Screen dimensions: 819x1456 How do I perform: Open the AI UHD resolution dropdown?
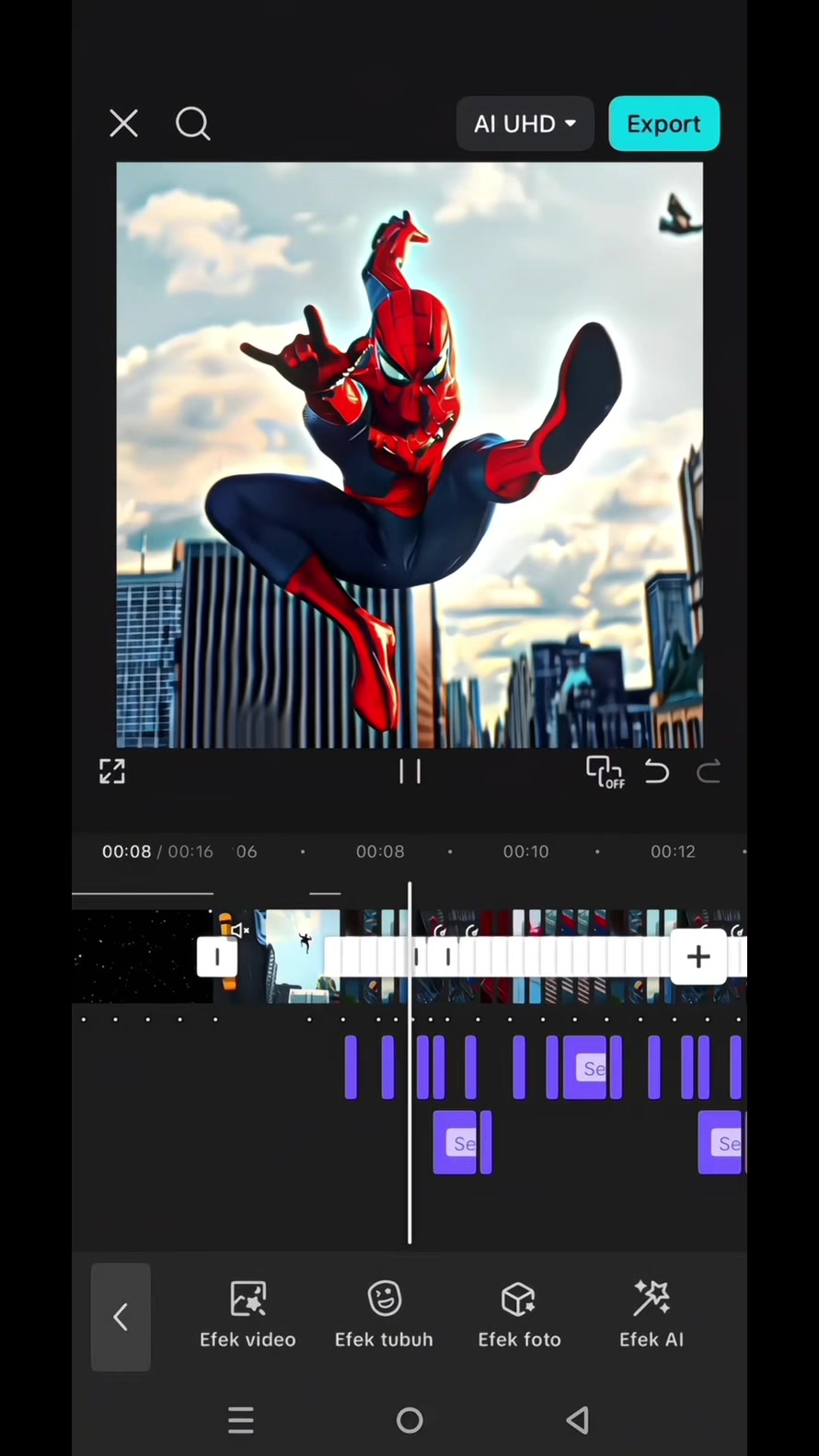pyautogui.click(x=525, y=123)
